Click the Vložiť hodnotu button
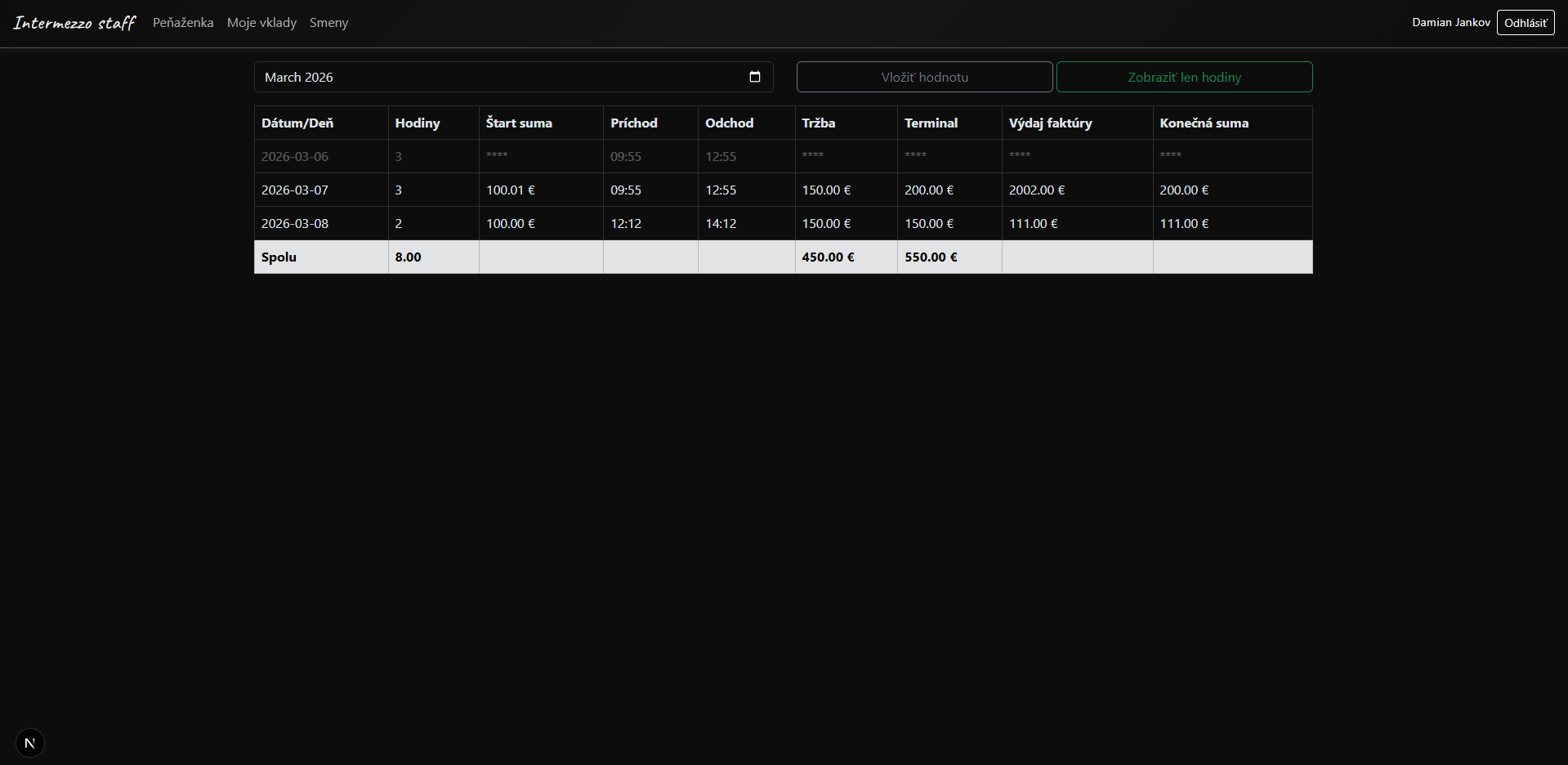This screenshot has height=765, width=1568. 924,76
